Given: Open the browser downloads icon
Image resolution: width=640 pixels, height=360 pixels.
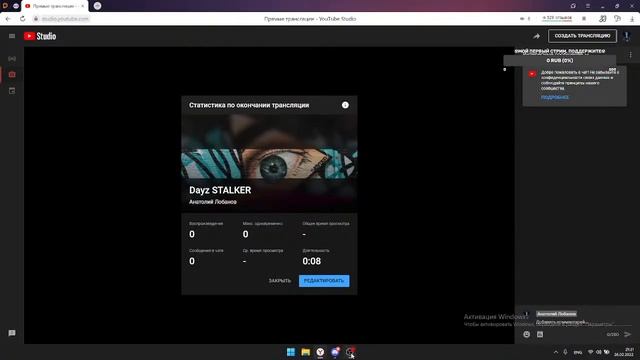Looking at the screenshot, I should [632, 19].
